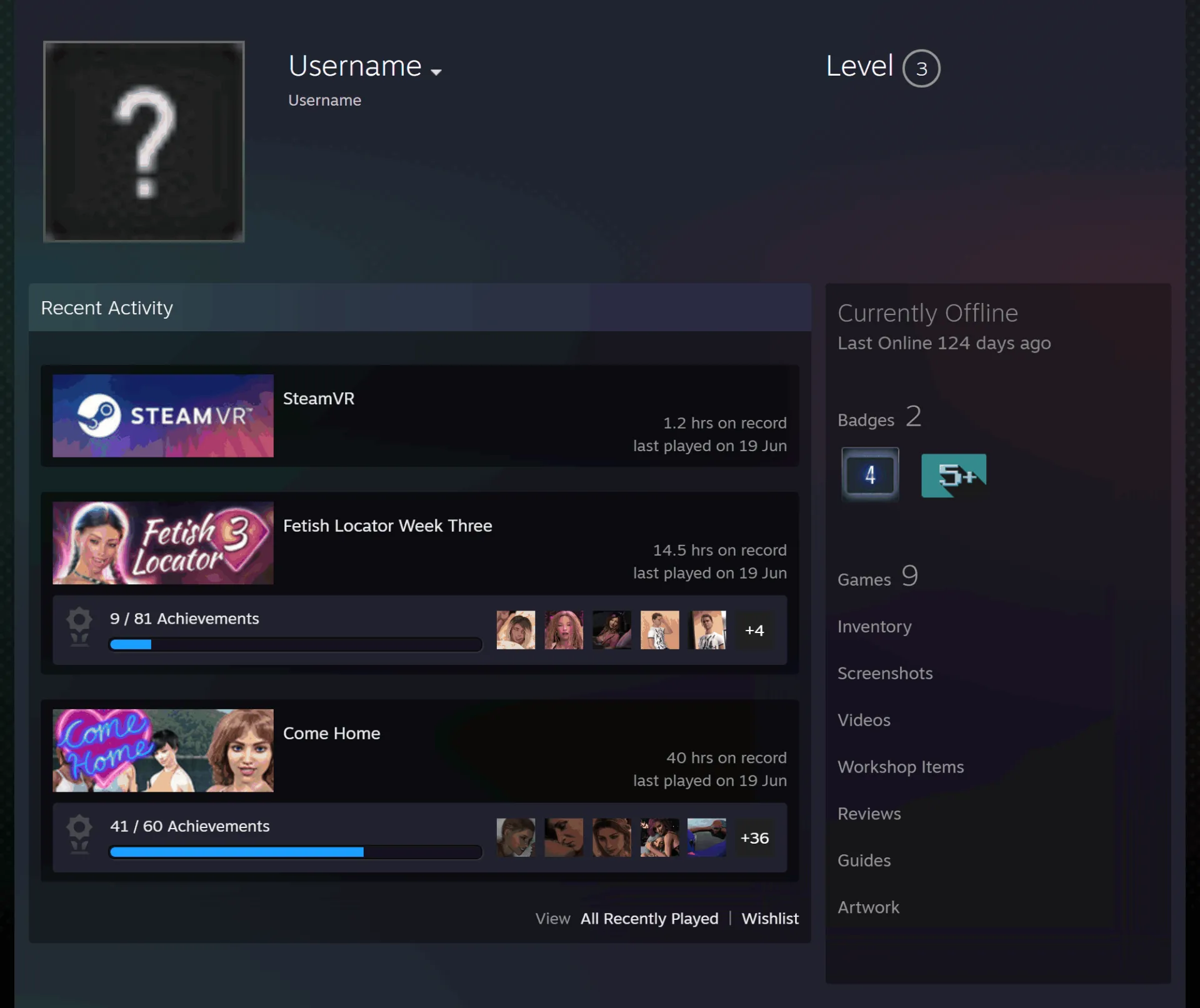1200x1008 pixels.
Task: Open the Videos link
Action: coord(864,721)
